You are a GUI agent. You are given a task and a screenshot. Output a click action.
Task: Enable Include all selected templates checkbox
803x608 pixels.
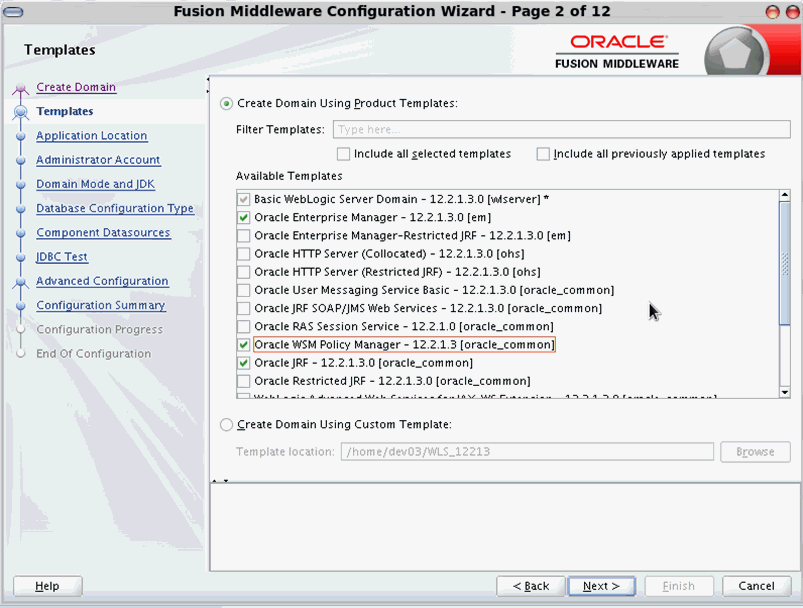[x=343, y=154]
